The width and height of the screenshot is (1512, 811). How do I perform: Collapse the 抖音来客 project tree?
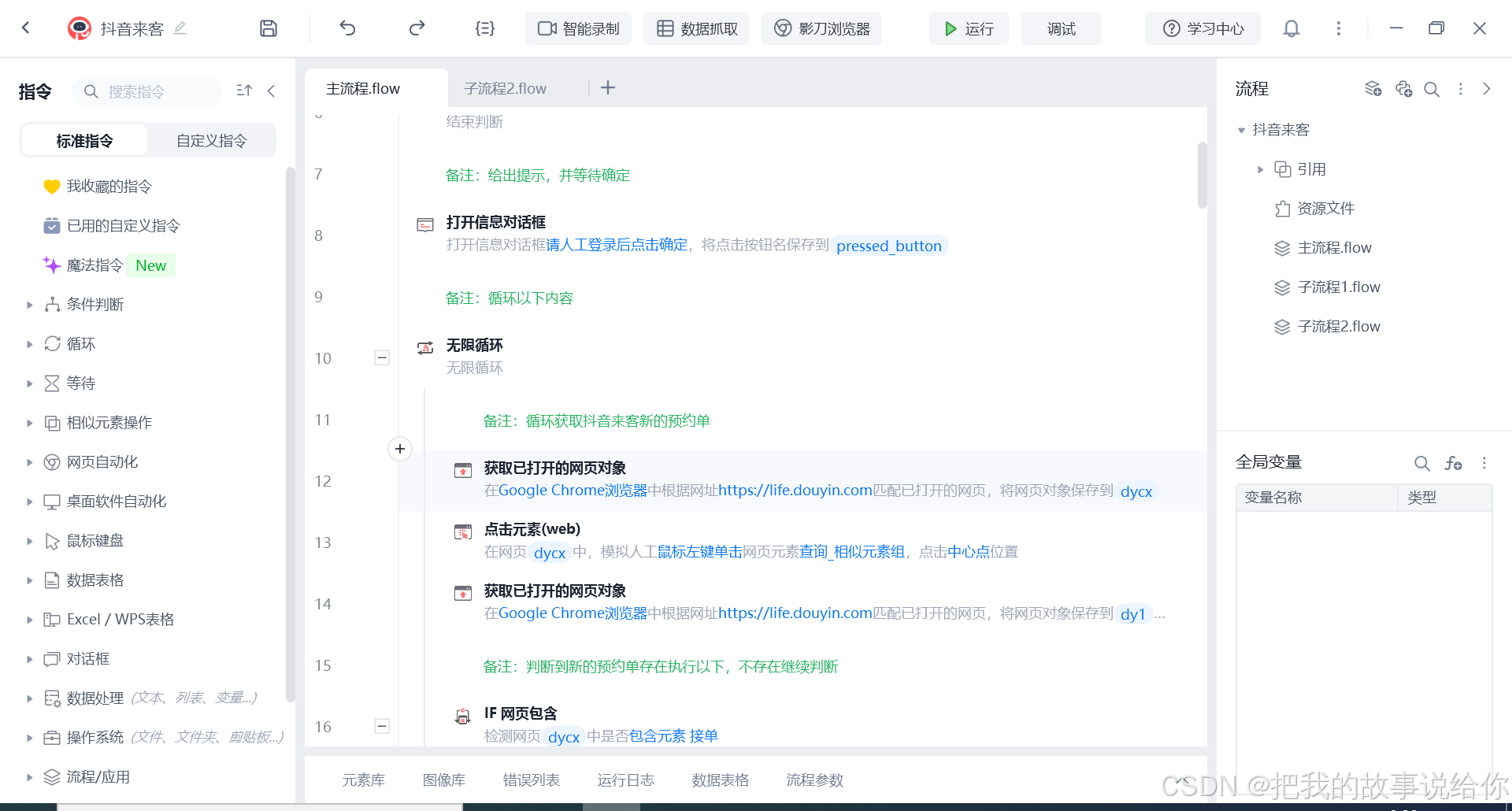point(1241,130)
